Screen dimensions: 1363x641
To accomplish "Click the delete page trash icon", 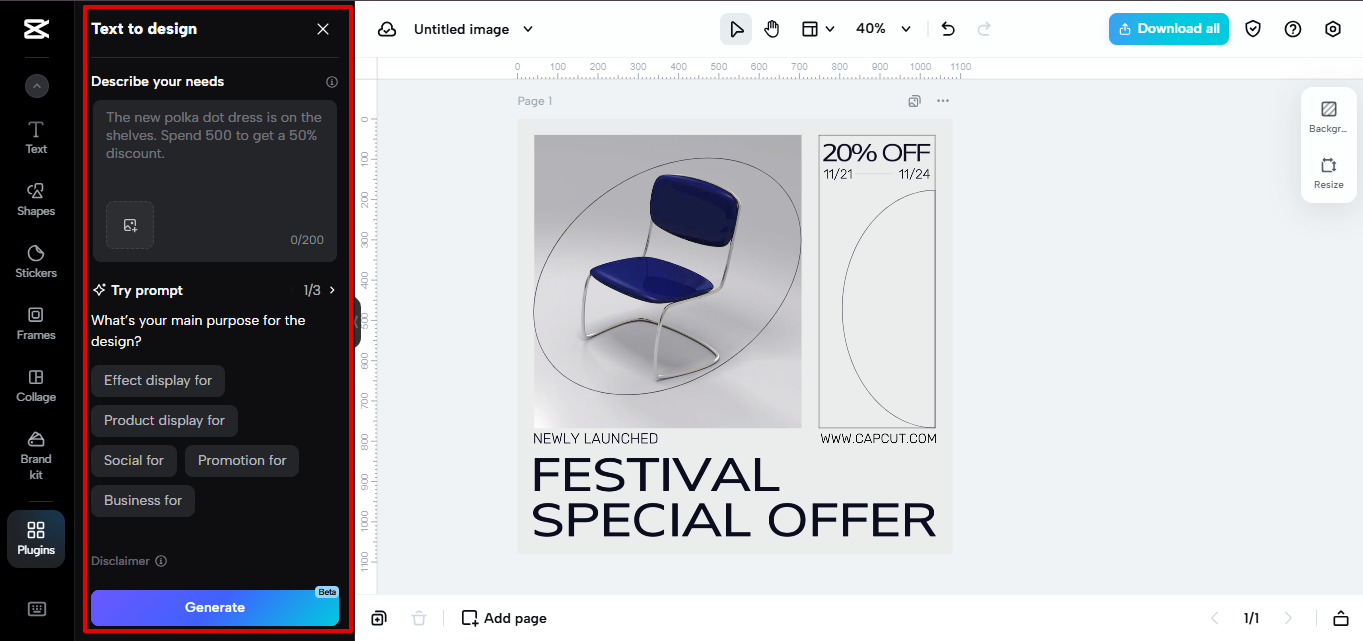I will pyautogui.click(x=419, y=618).
